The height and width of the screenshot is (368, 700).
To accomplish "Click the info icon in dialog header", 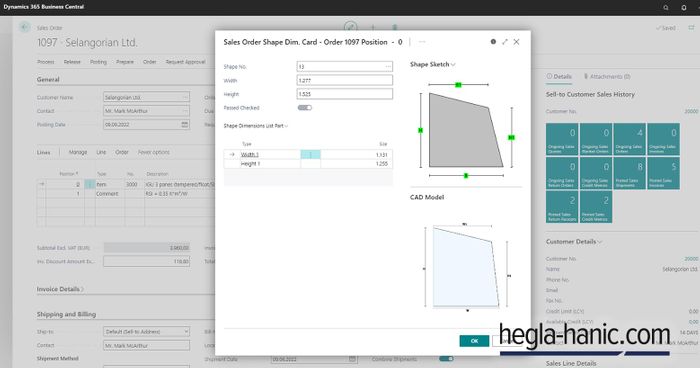I will point(493,42).
